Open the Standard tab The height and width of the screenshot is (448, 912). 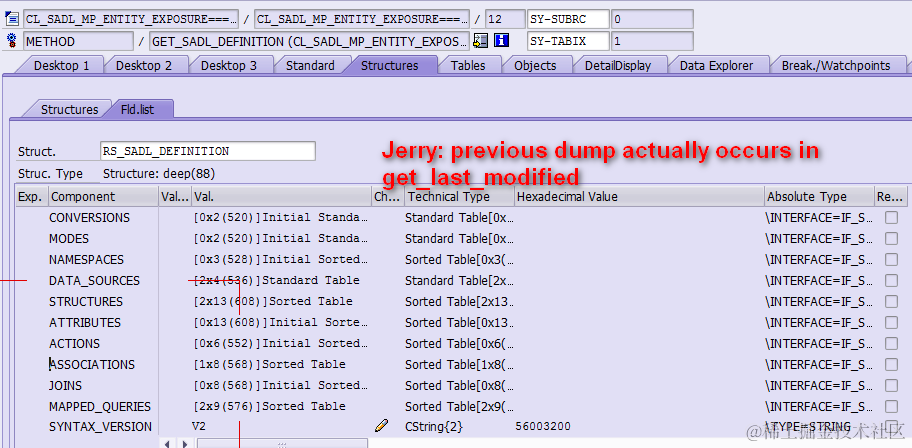click(x=310, y=65)
